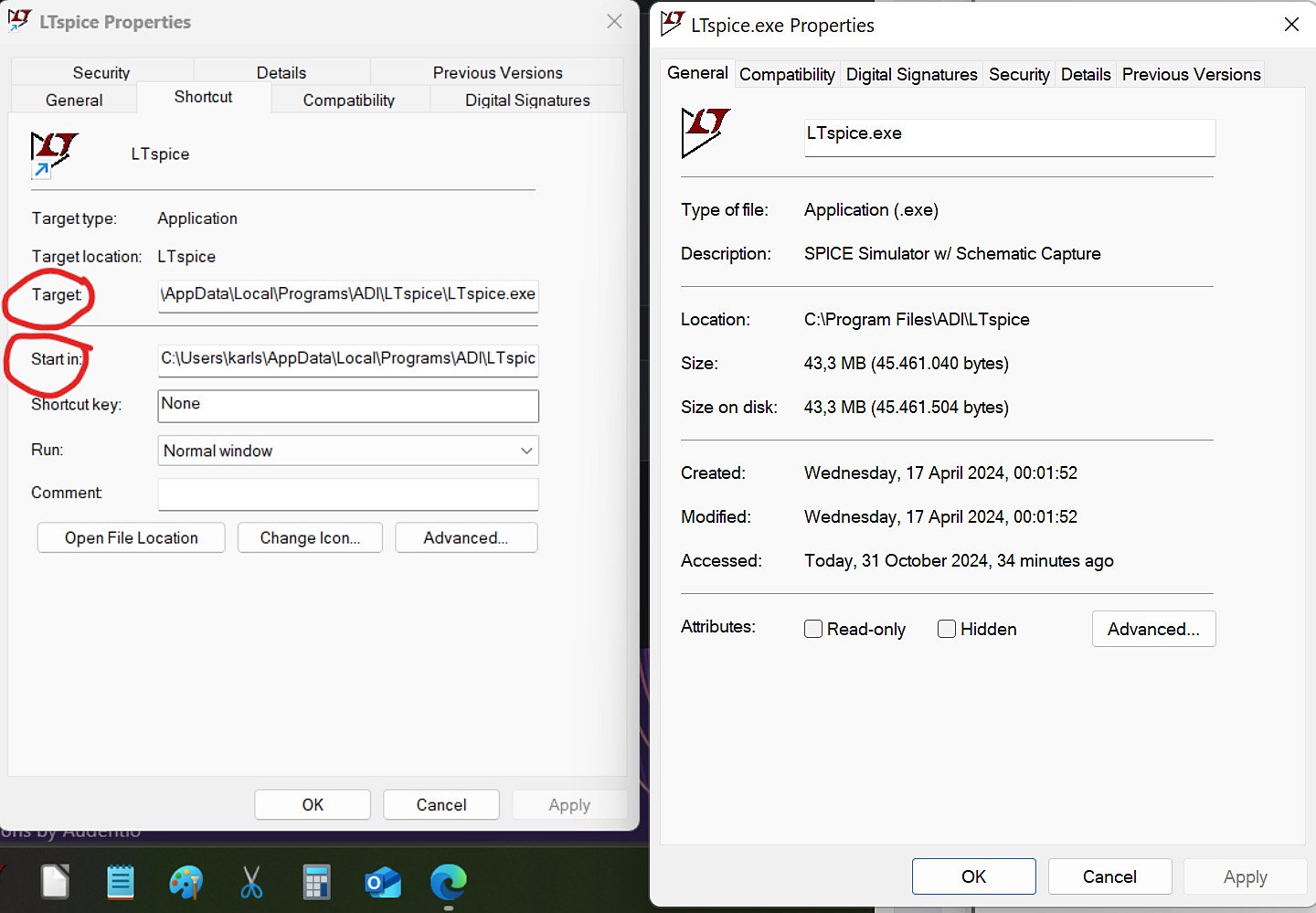Open the blank document icon in taskbar
The image size is (1316, 913).
coord(55,882)
